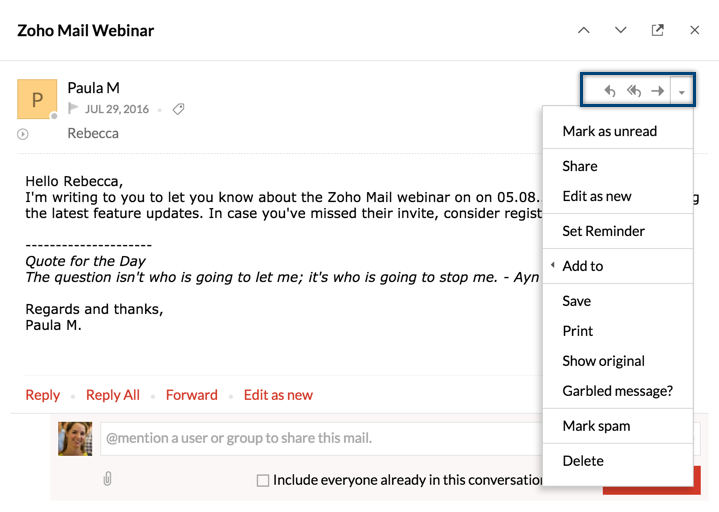This screenshot has width=719, height=512.
Task: Expand the Add to submenu
Action: (583, 266)
